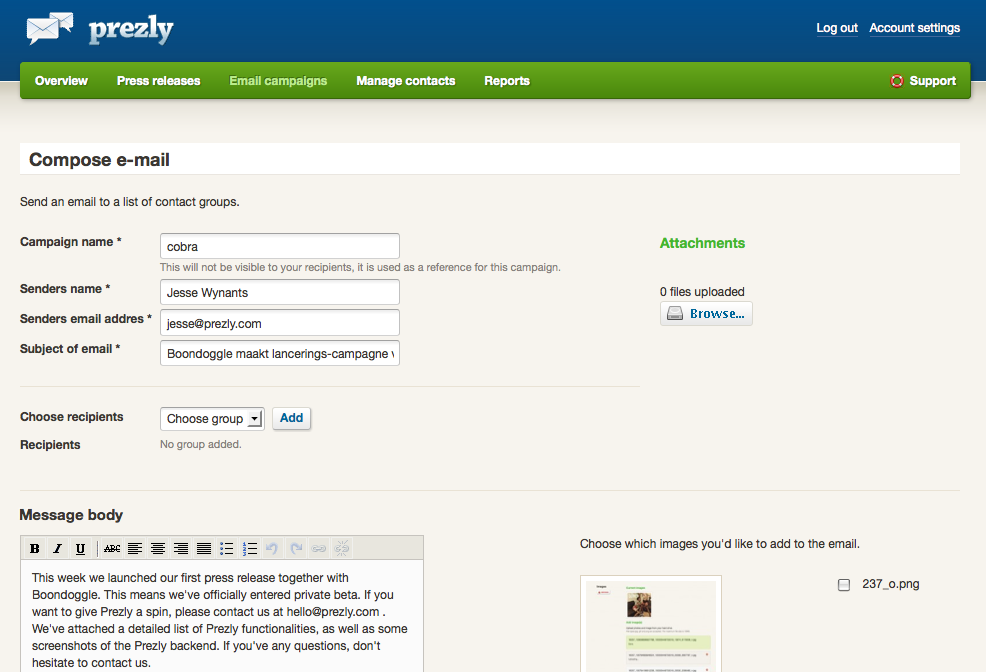Screen dimensions: 986x672
Task: Click the Recipients label
Action: click(50, 445)
